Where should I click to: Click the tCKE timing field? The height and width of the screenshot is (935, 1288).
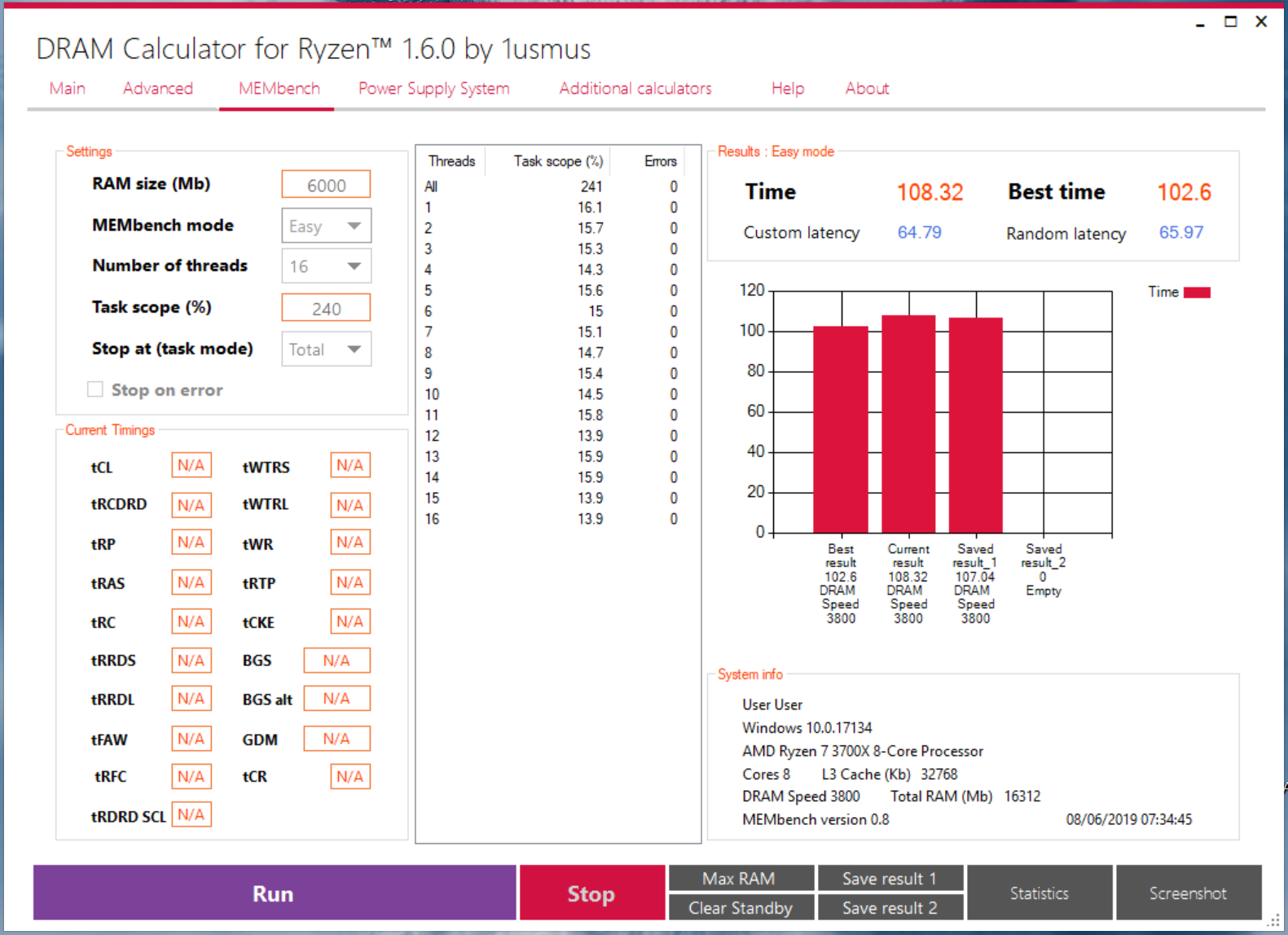350,621
